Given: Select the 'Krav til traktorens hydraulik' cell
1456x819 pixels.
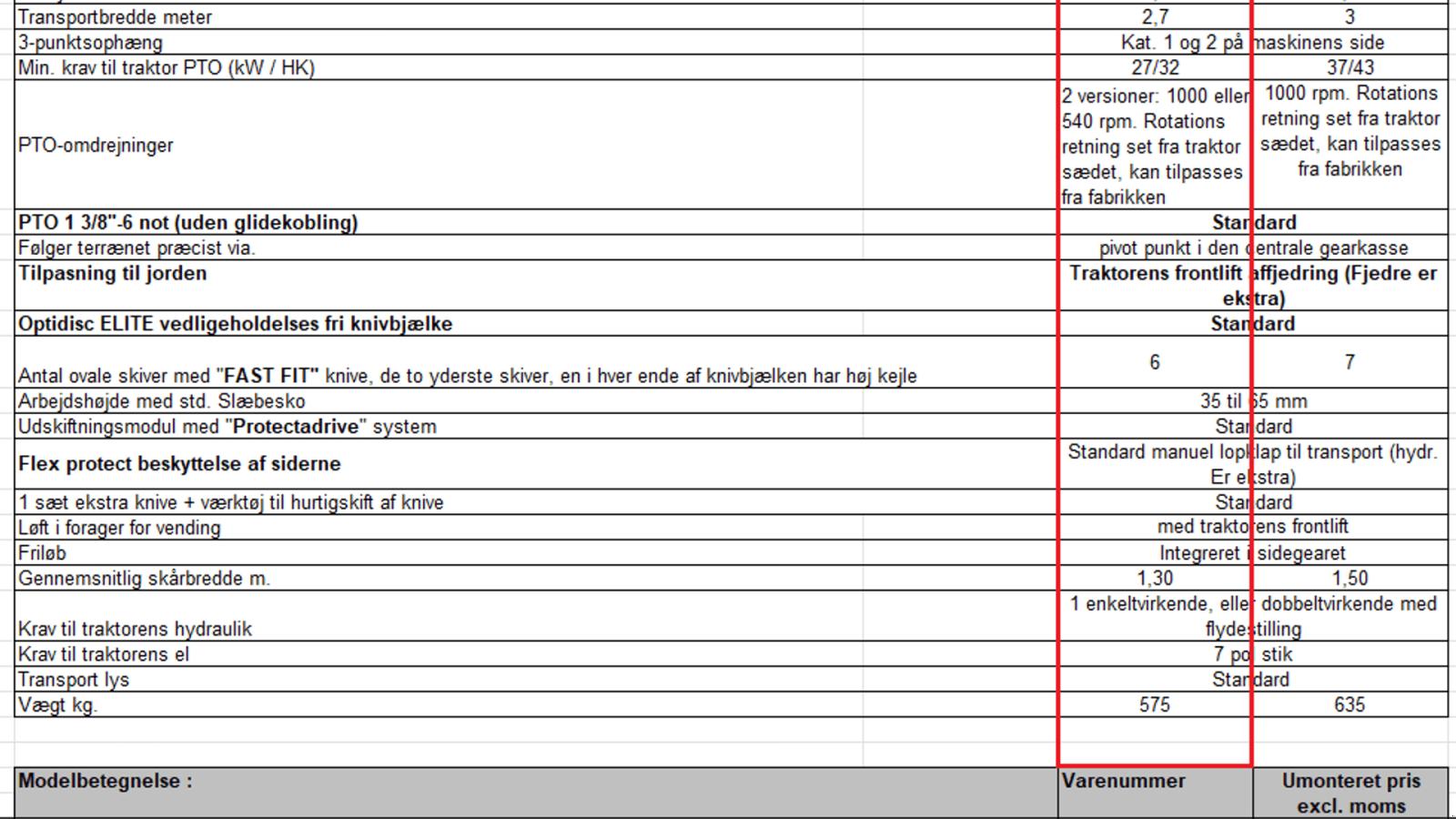Looking at the screenshot, I should (x=136, y=629).
